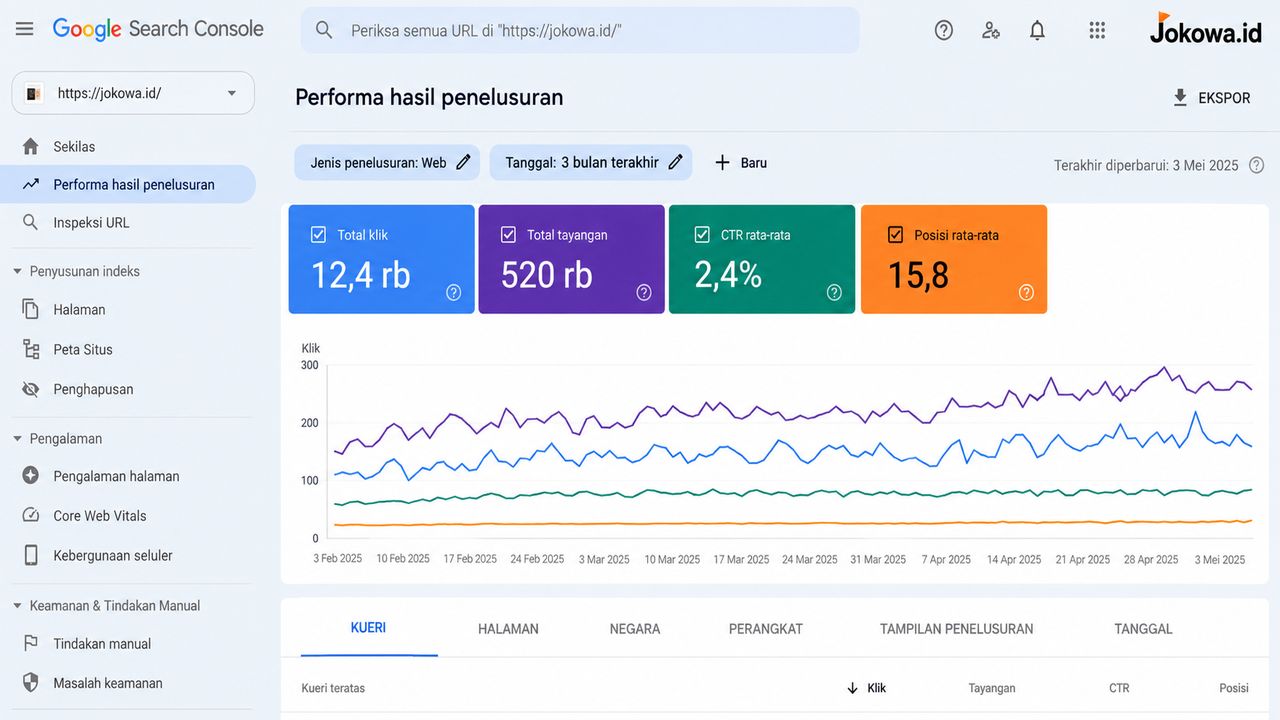Screen dimensions: 1280x720
Task: Edit the Tanggal filter pencil
Action: tap(675, 162)
